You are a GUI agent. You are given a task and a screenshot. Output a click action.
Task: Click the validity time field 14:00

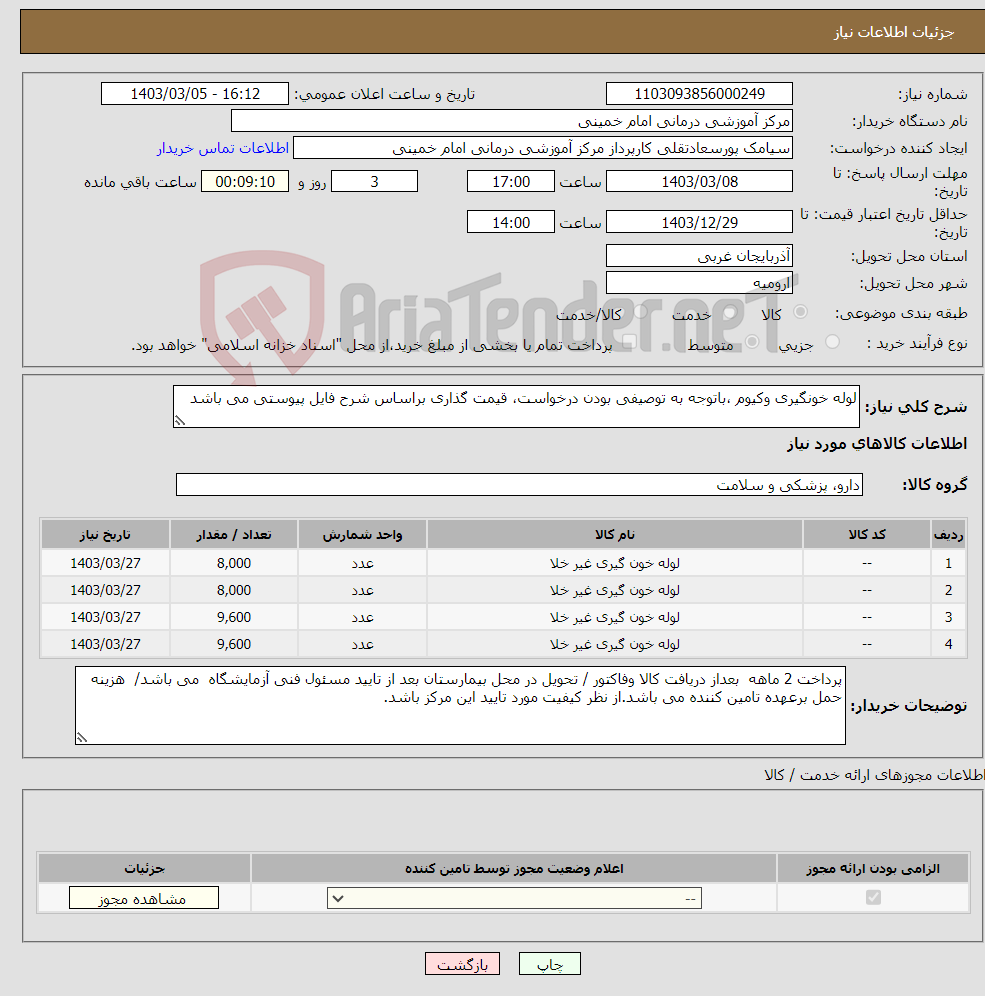(x=511, y=222)
